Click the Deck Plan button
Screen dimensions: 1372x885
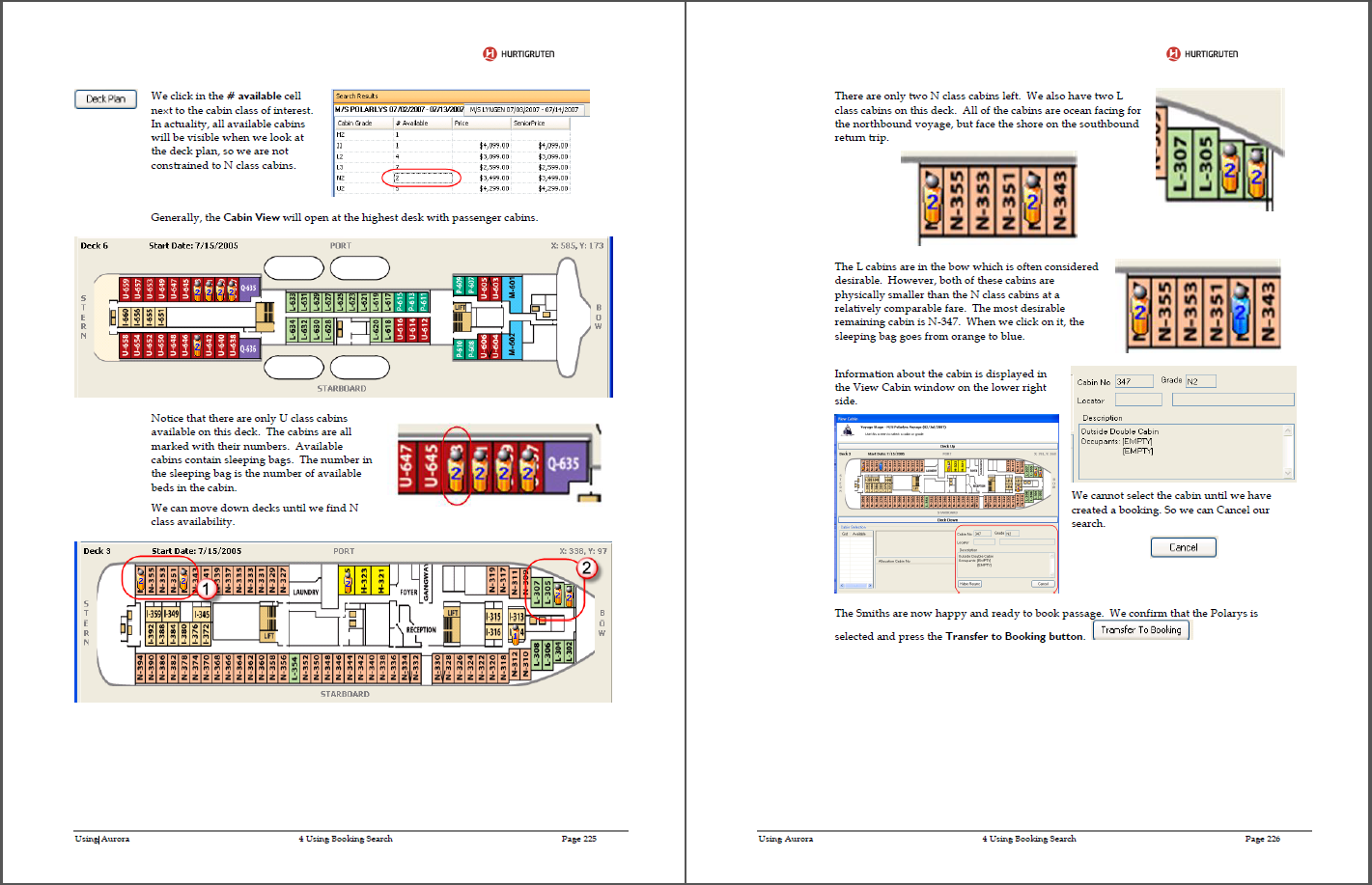pos(106,98)
